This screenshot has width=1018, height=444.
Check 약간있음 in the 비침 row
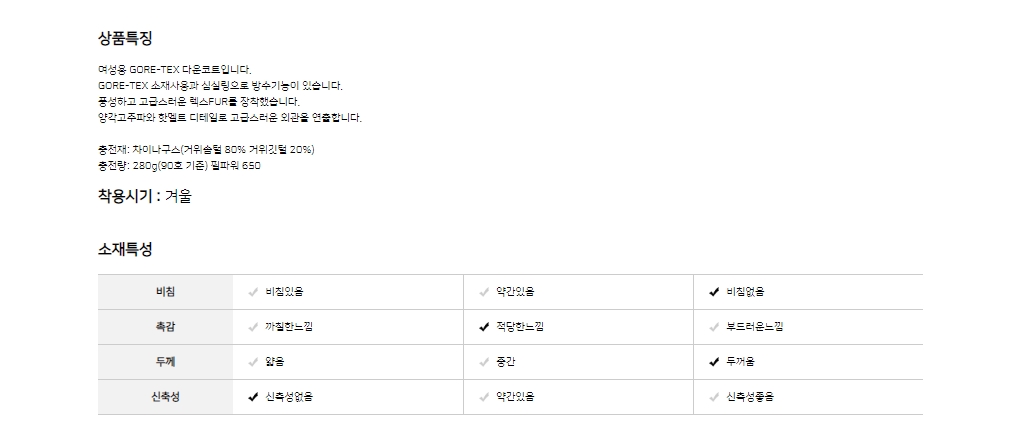click(x=484, y=292)
